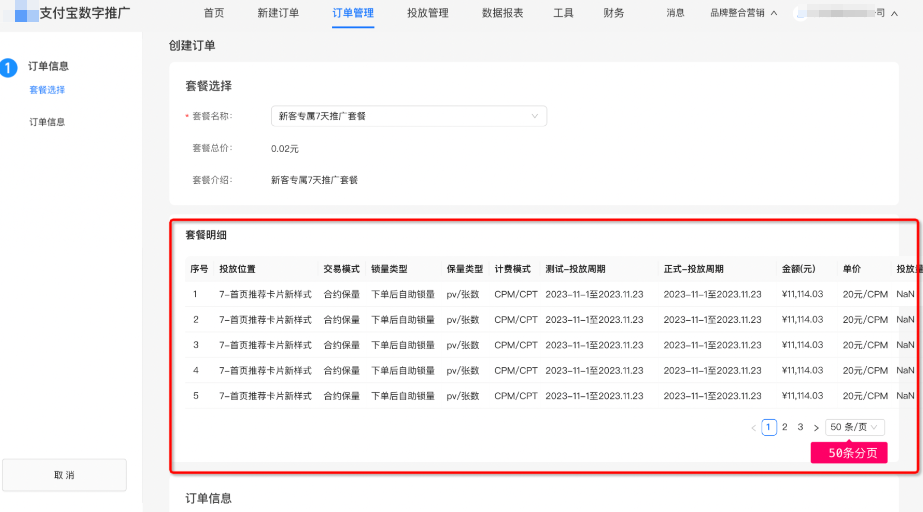The image size is (923, 512).
Task: Go to next page arrow in pagination
Action: tap(816, 428)
